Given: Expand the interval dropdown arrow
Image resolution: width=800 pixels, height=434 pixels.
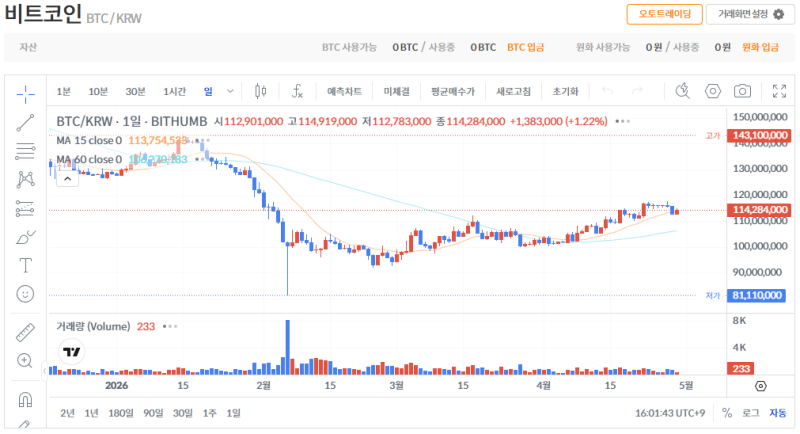Looking at the screenshot, I should click(x=230, y=91).
